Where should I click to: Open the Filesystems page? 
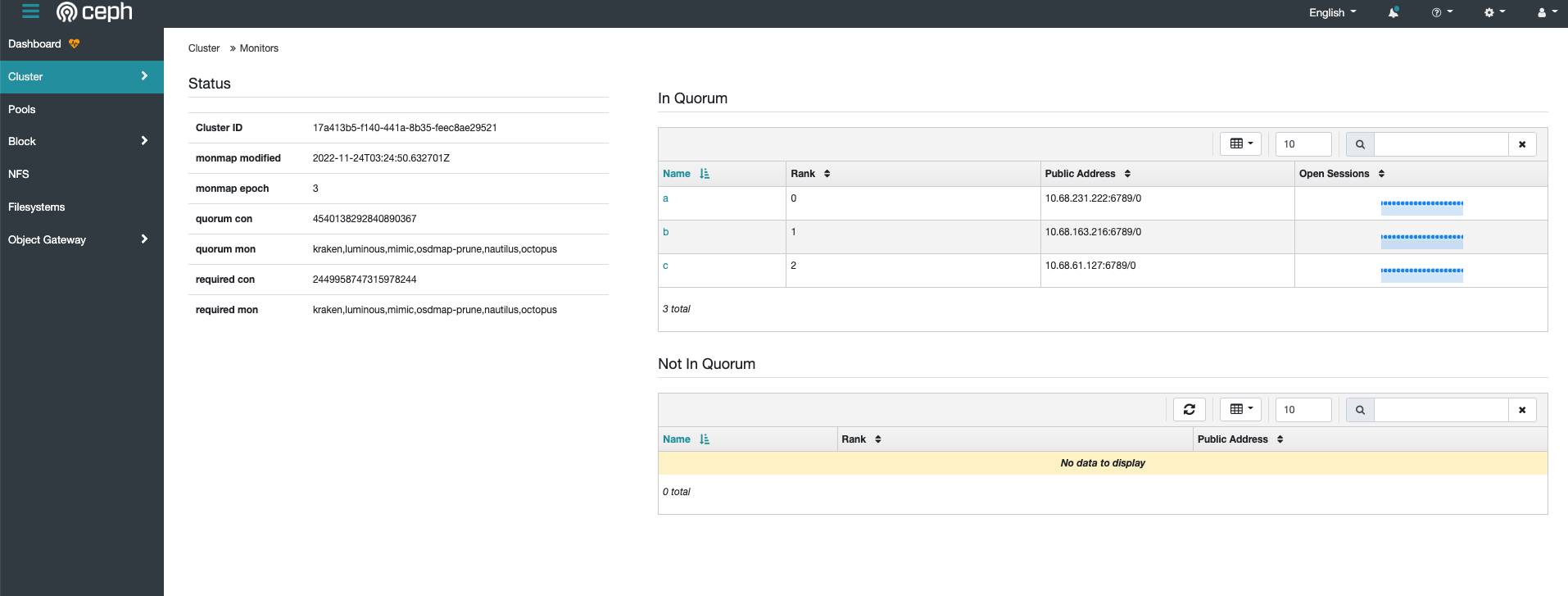point(37,207)
